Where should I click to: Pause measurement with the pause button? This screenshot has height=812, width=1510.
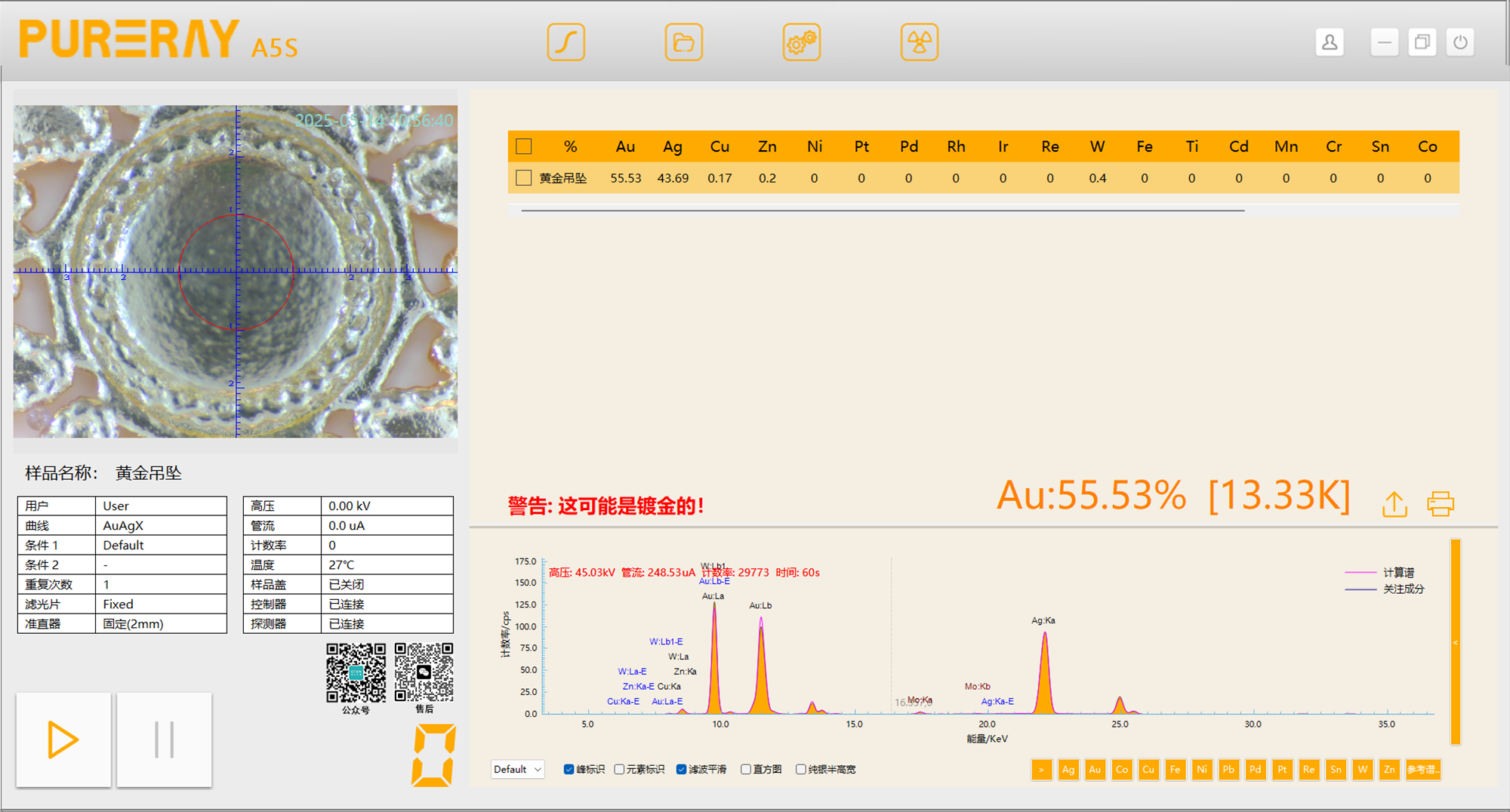click(164, 740)
